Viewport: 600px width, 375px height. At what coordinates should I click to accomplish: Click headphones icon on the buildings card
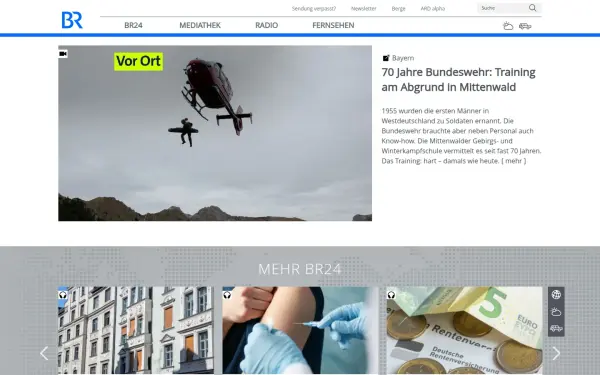click(63, 295)
